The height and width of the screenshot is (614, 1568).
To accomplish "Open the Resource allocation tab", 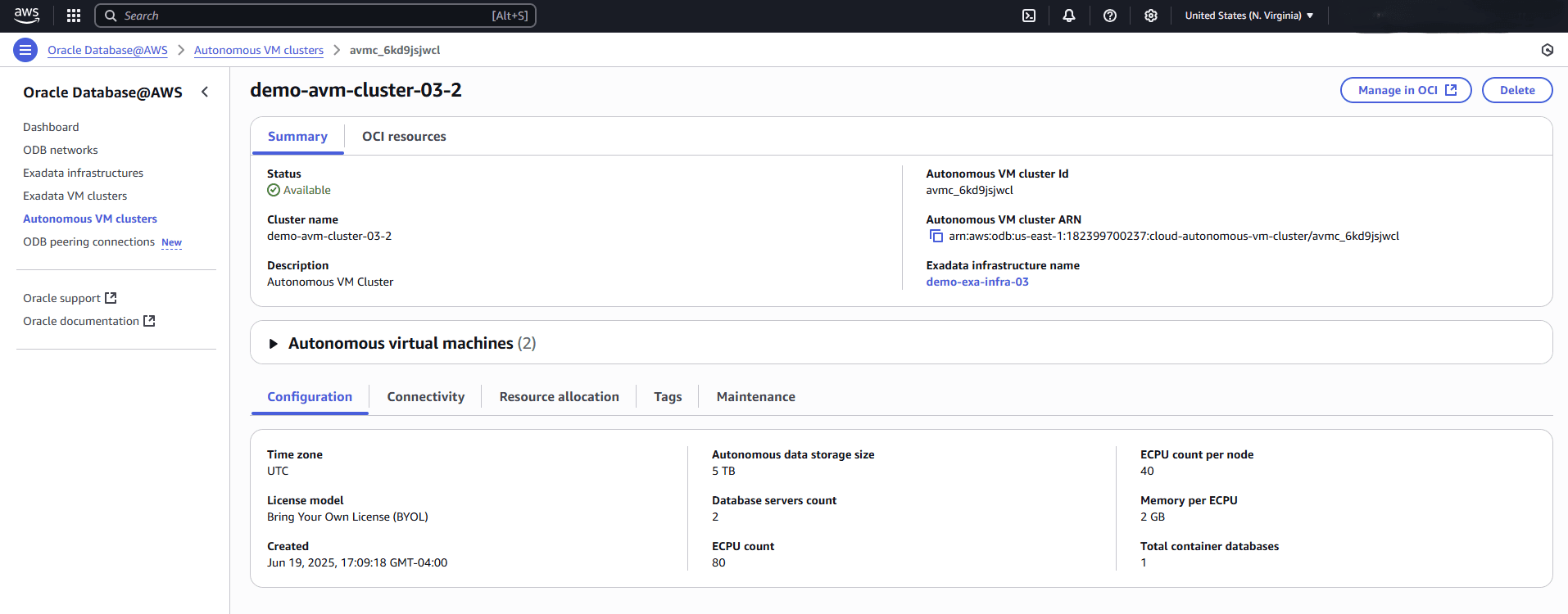I will tap(560, 397).
